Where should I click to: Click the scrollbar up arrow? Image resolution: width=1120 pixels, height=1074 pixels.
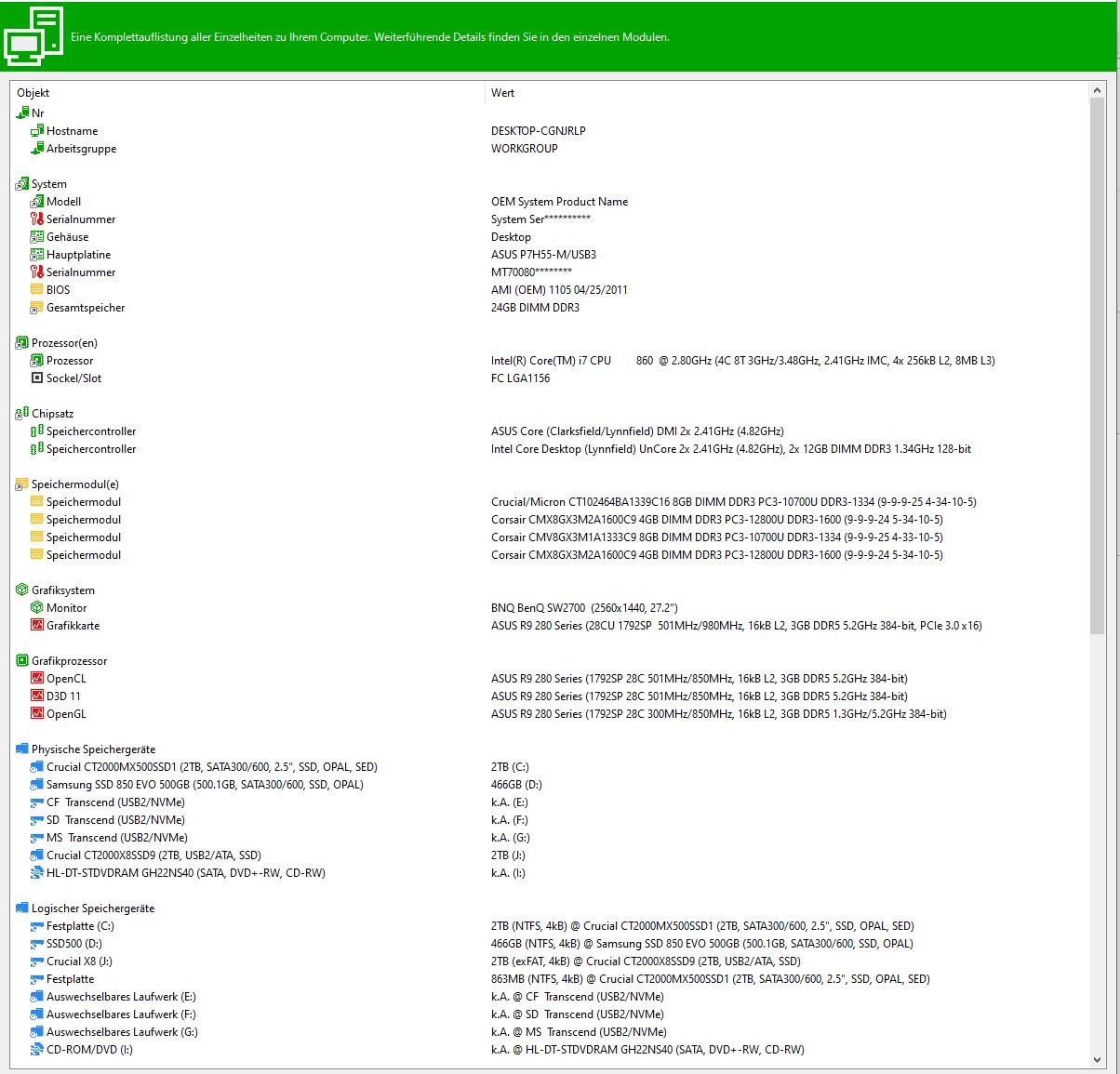pos(1098,90)
